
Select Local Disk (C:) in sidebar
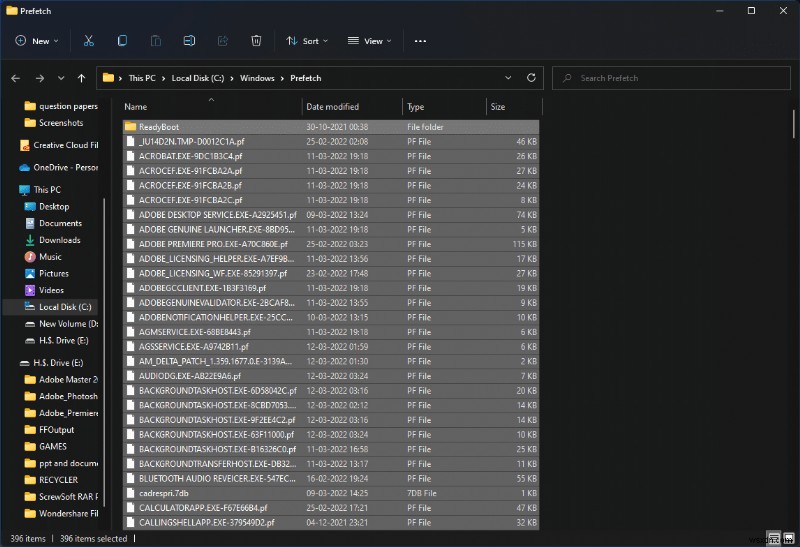click(65, 307)
